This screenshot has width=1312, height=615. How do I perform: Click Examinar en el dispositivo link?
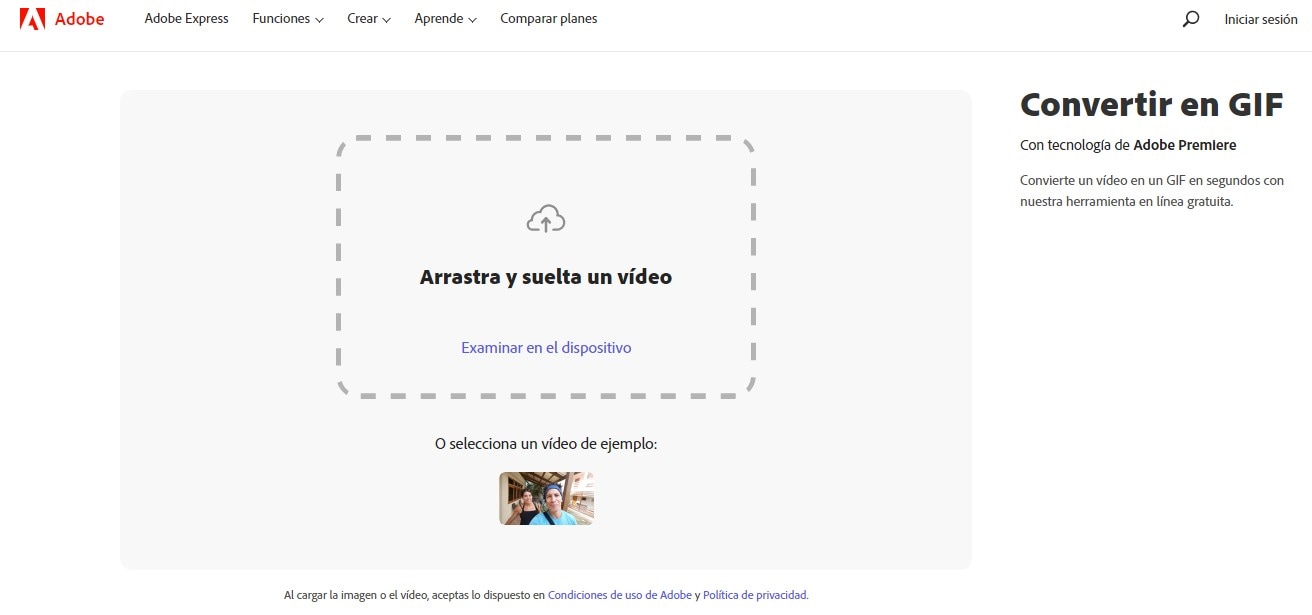coord(546,348)
